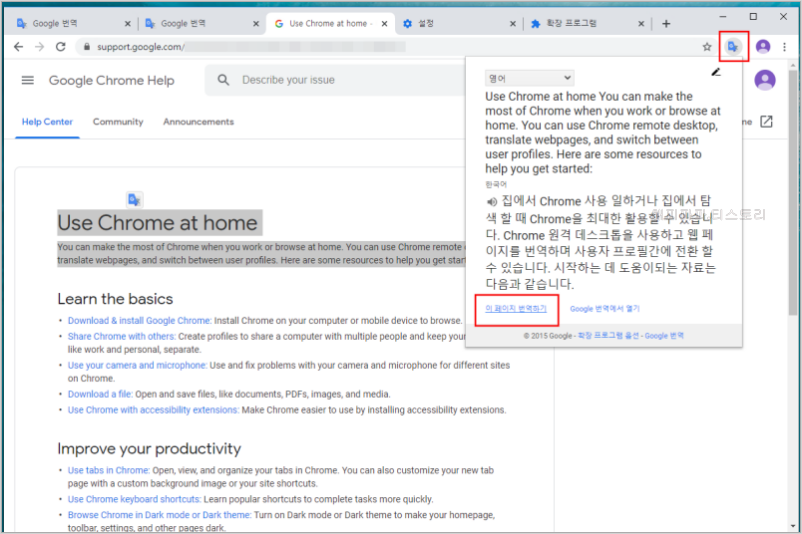Click the Google 번역 footer link
Viewport: 802px width, 534px height.
pyautogui.click(x=664, y=336)
